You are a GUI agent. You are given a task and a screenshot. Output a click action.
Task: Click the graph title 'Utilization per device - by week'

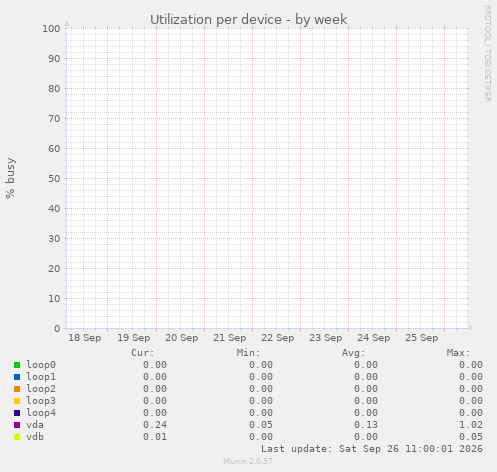pos(249,20)
